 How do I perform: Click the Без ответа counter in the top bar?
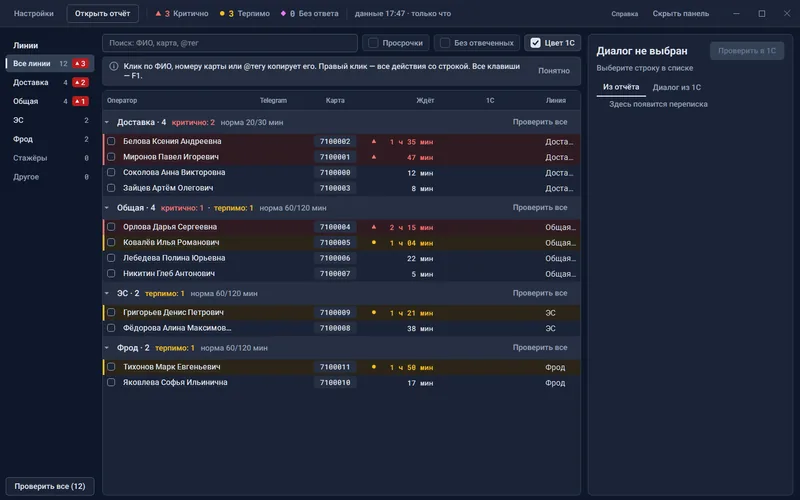click(x=309, y=14)
